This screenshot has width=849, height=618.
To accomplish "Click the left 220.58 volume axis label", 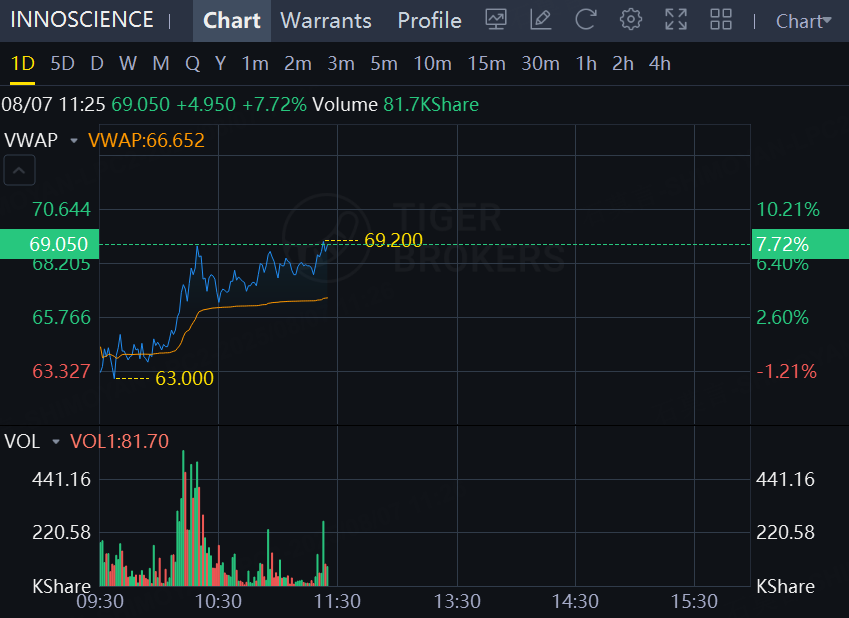I will coord(61,532).
